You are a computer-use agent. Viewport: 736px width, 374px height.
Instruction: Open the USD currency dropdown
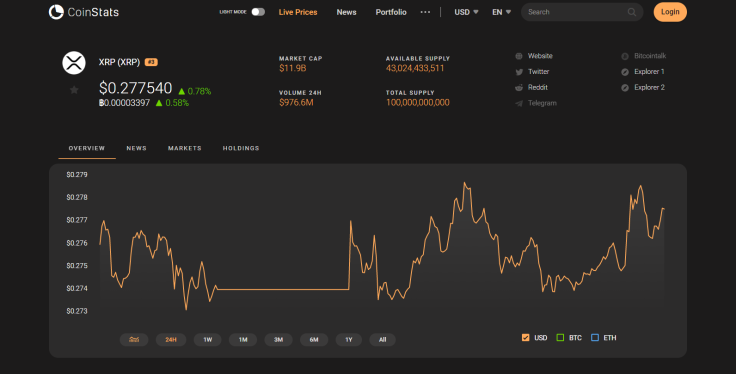tap(466, 12)
